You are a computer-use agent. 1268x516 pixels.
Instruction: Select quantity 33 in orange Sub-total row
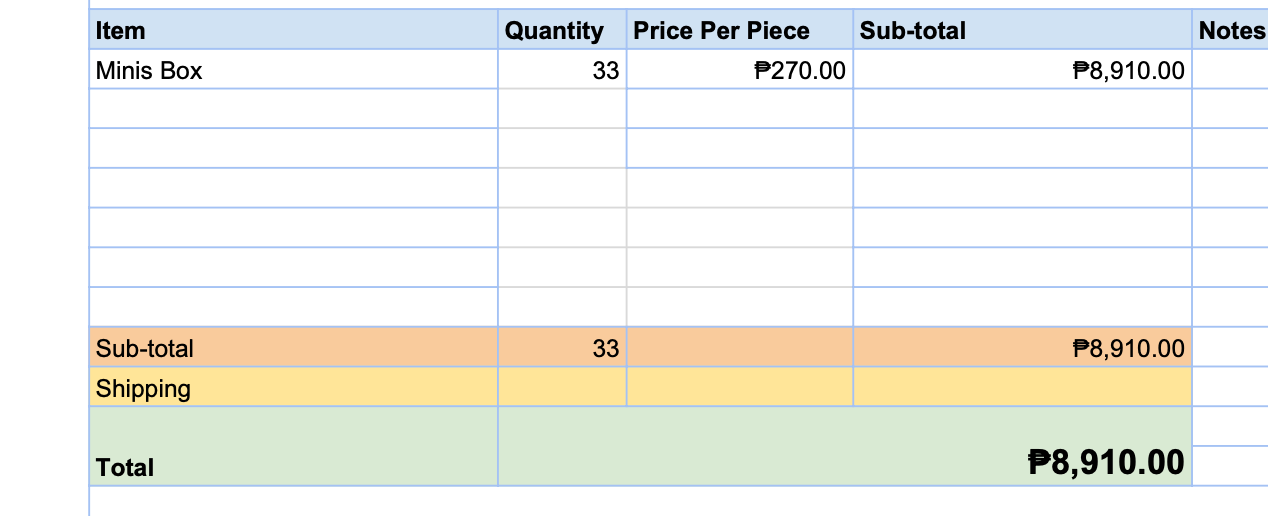[561, 348]
